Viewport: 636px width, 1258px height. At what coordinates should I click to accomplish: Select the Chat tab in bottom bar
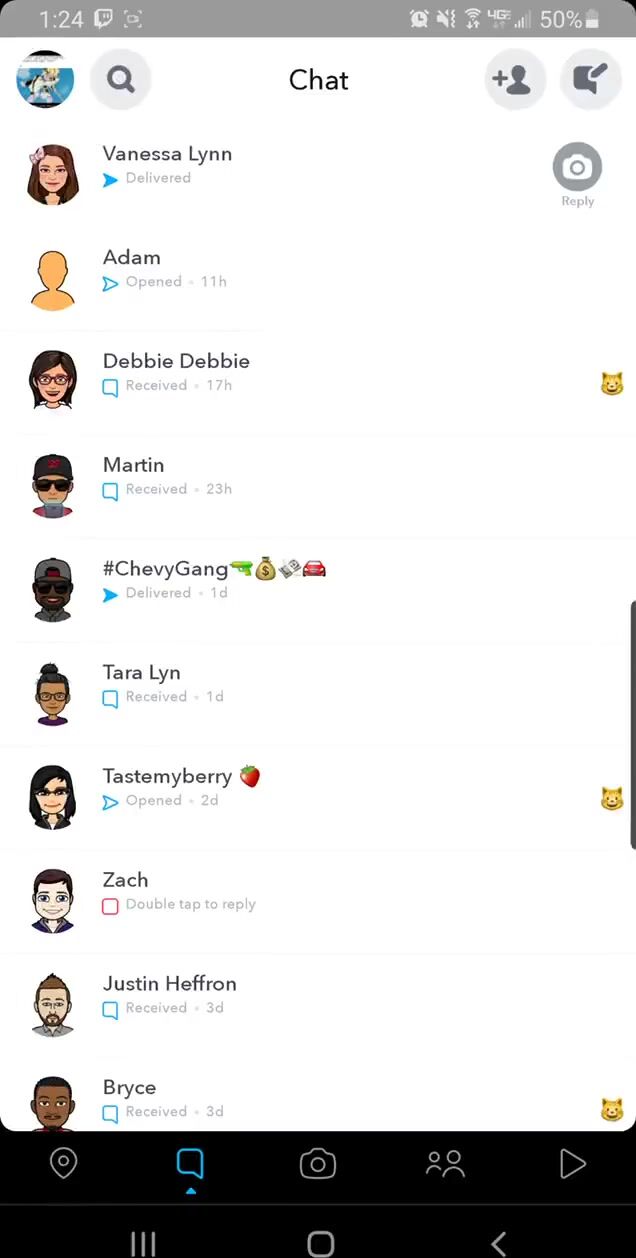pos(190,1165)
